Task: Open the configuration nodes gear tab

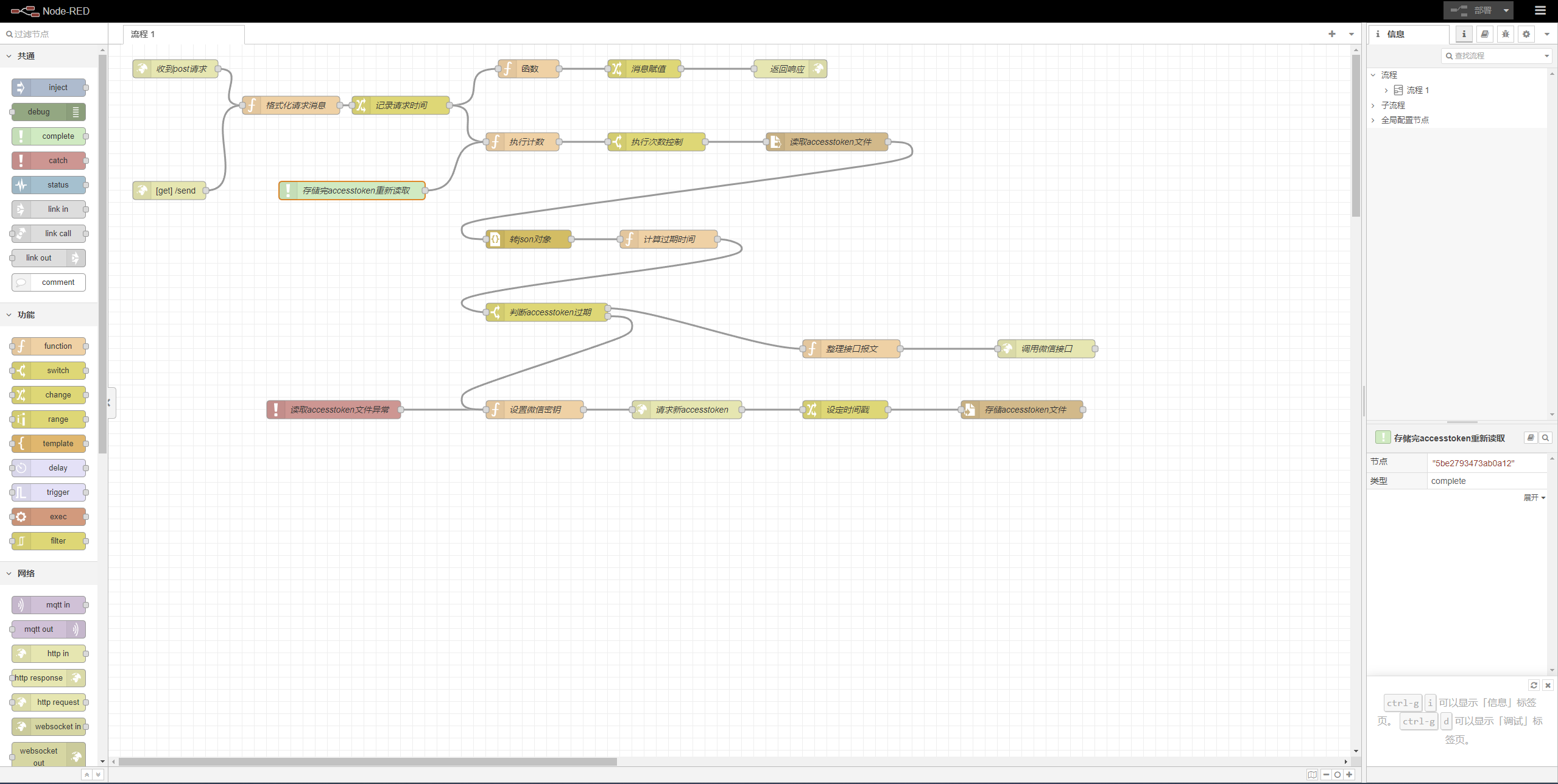Action: pos(1526,34)
